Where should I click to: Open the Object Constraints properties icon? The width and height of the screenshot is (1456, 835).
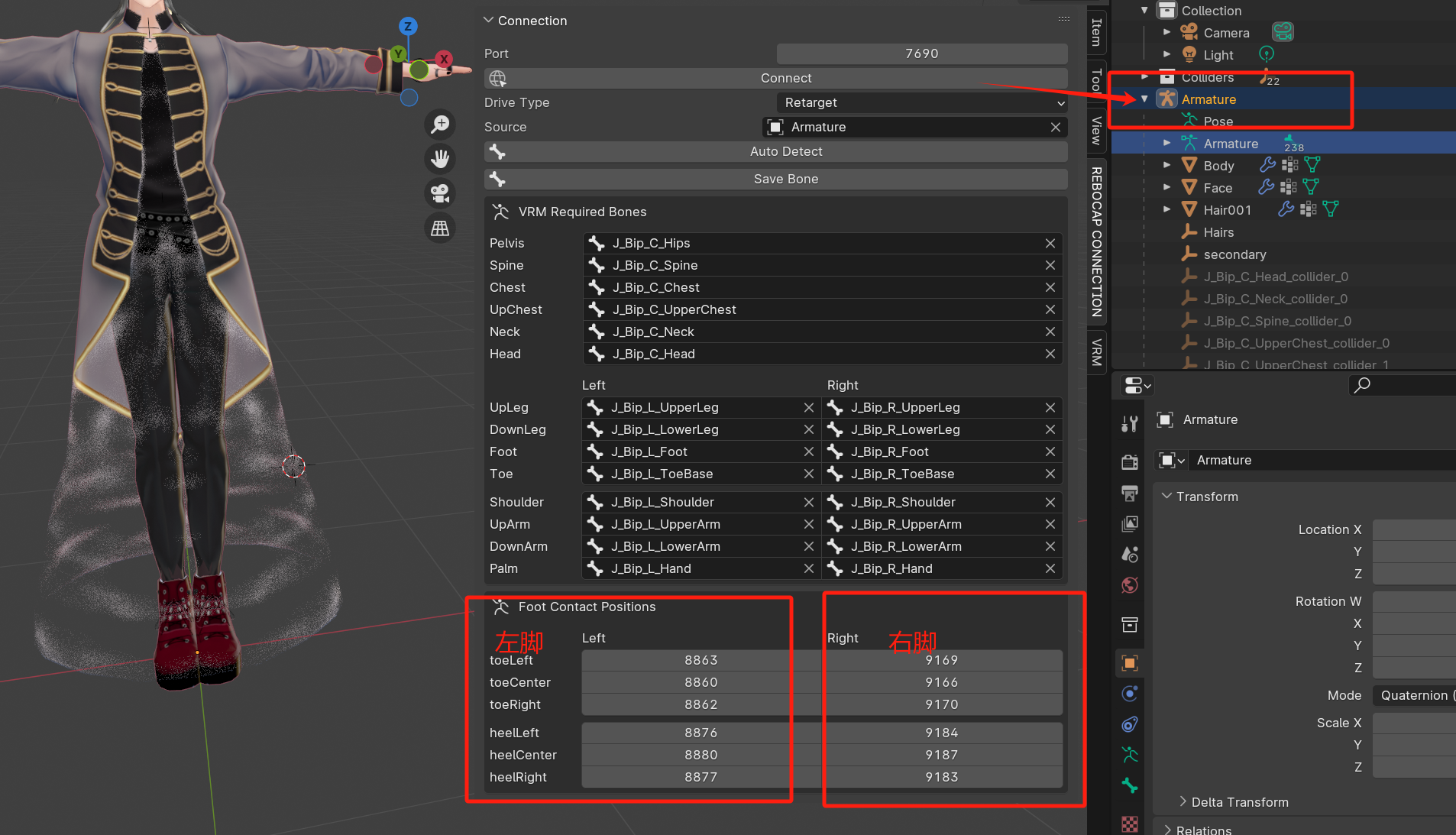[x=1130, y=724]
